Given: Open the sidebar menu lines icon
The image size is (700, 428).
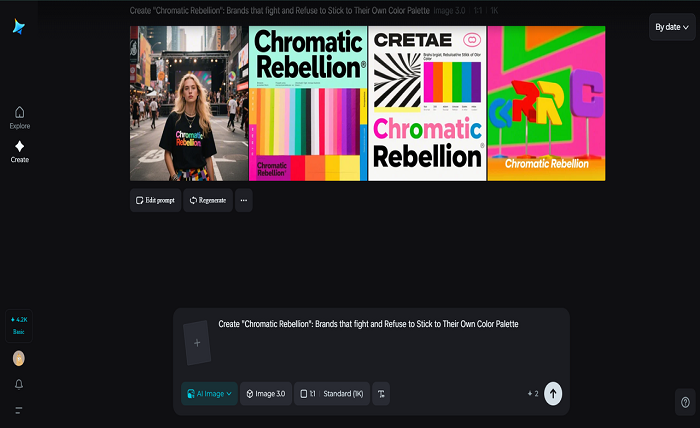Looking at the screenshot, I should click(19, 409).
